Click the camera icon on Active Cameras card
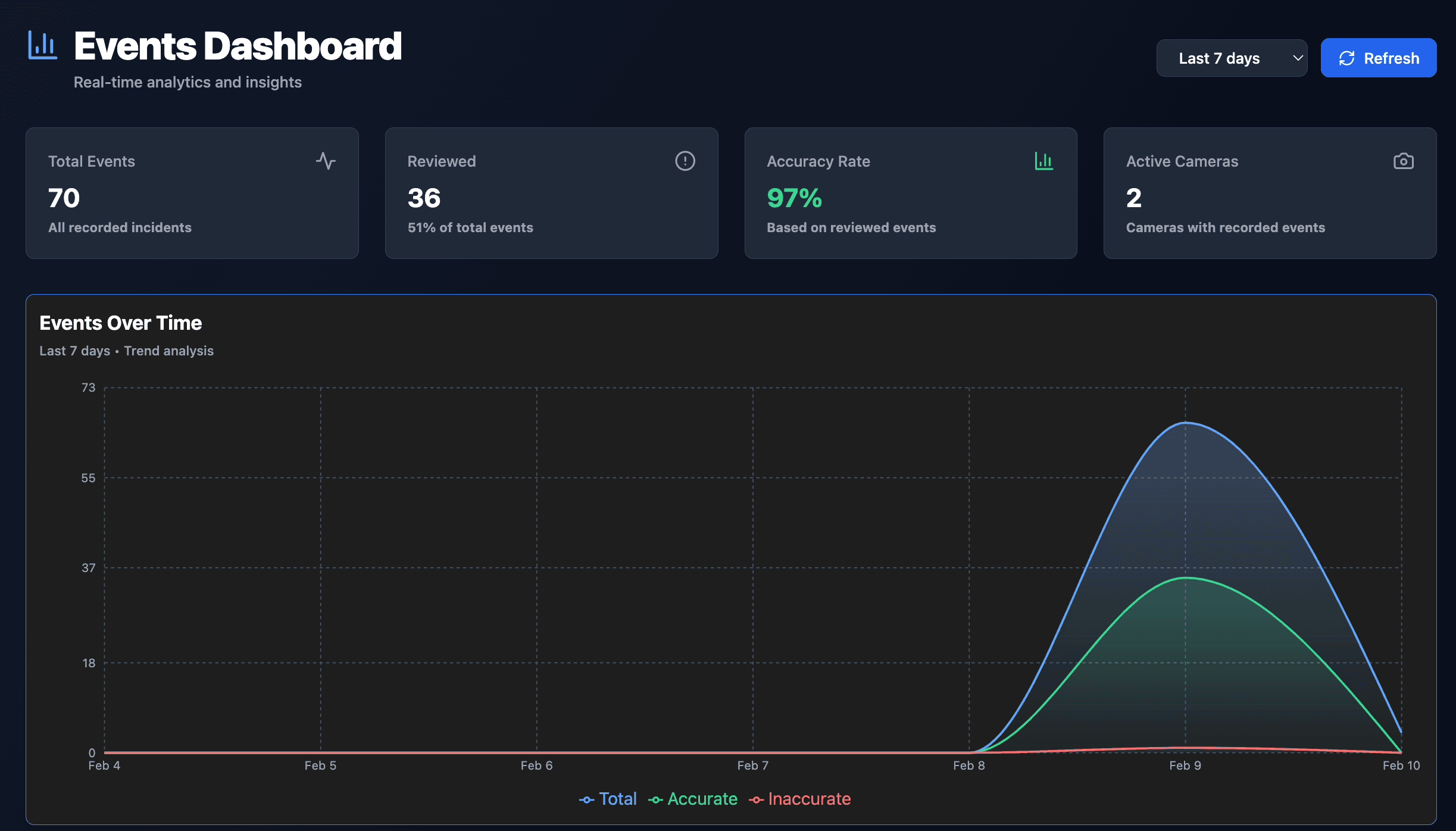Image resolution: width=1456 pixels, height=831 pixels. coord(1404,161)
